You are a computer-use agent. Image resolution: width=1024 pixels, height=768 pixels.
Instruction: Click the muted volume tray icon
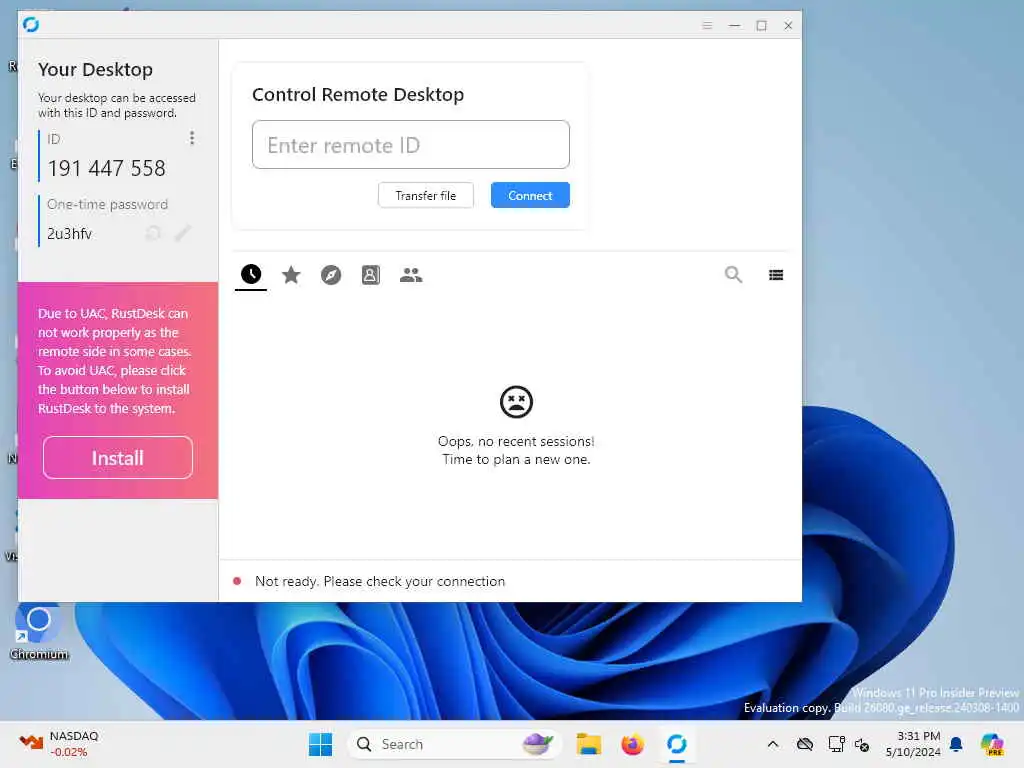862,744
